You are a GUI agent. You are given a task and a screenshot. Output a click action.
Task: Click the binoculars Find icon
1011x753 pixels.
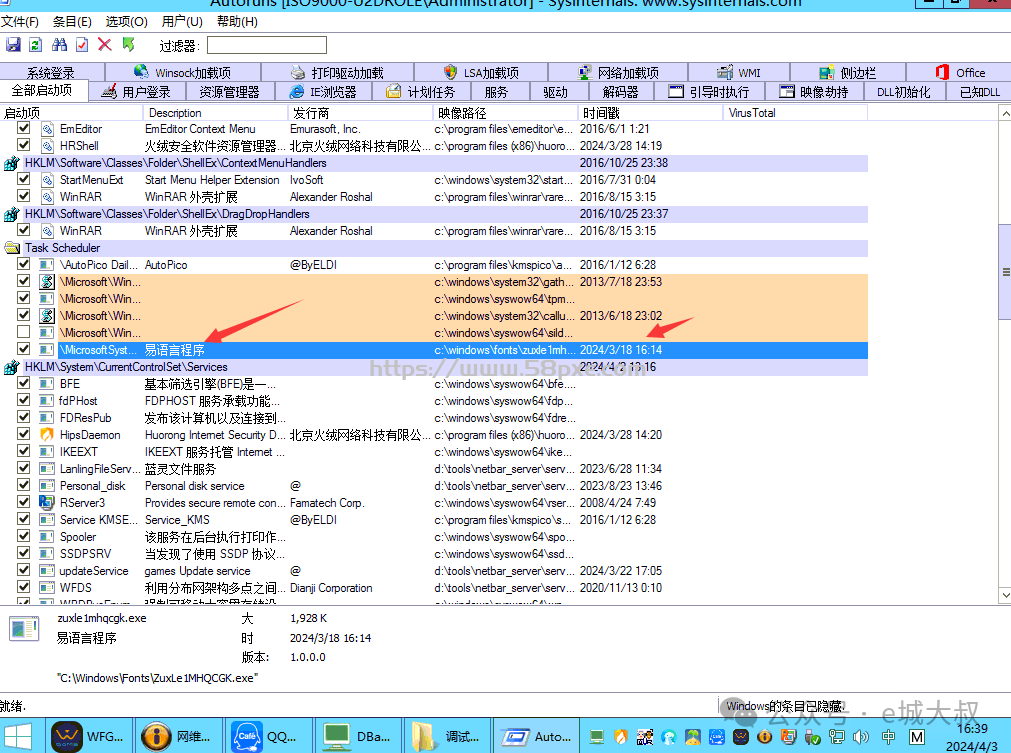coord(59,44)
